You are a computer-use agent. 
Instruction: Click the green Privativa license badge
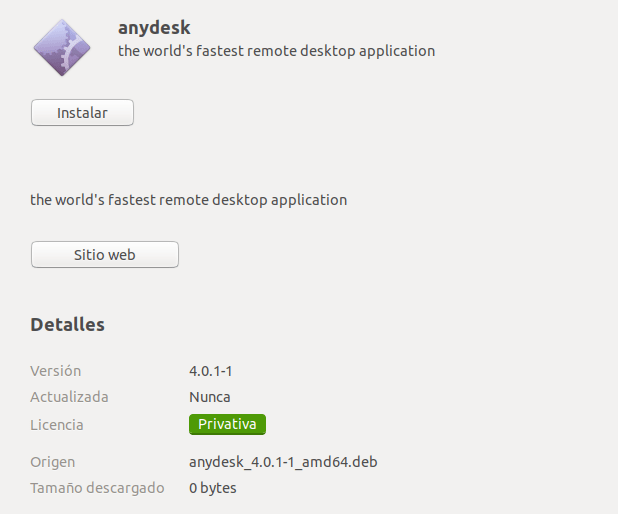coord(227,424)
